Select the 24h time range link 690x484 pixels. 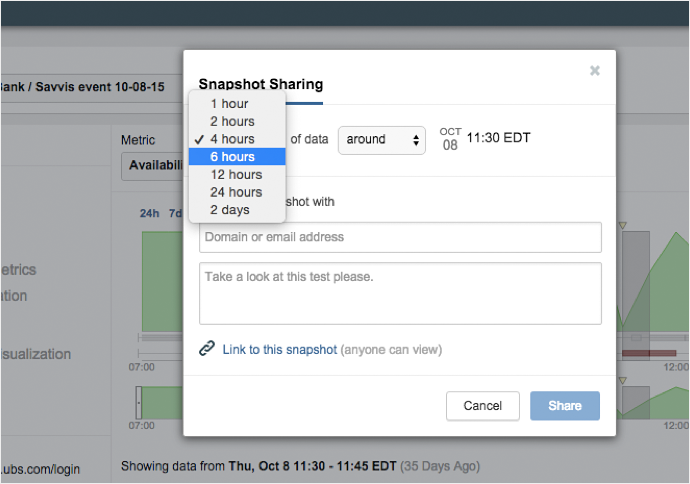[149, 214]
